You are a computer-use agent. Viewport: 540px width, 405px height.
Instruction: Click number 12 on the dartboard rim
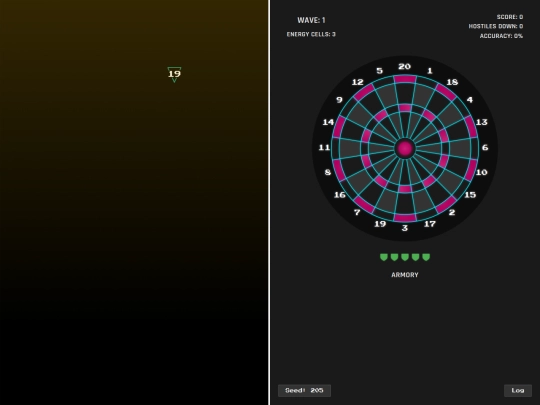(357, 82)
